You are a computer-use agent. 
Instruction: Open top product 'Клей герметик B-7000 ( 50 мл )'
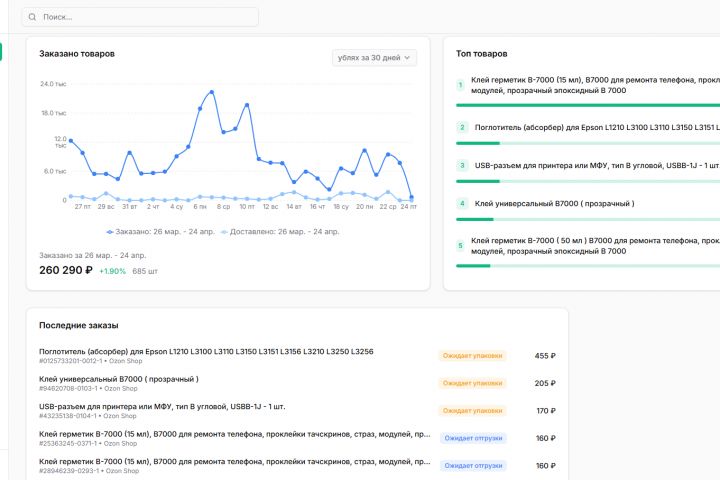coord(595,246)
